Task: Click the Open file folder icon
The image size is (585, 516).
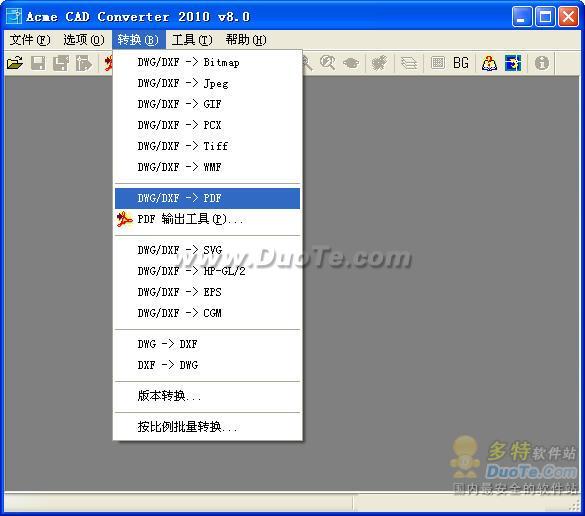Action: pyautogui.click(x=15, y=63)
